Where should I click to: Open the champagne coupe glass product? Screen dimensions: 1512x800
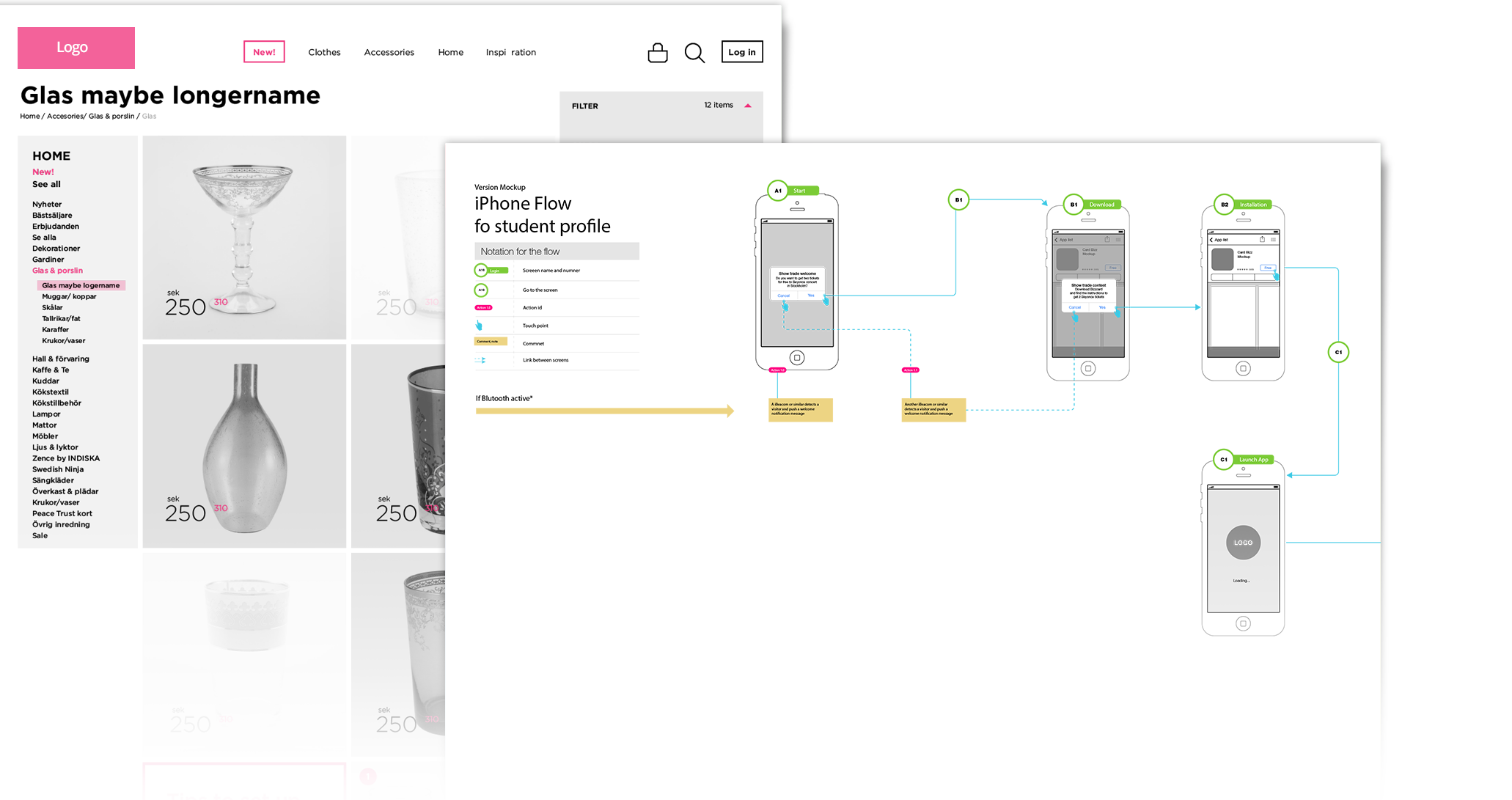pyautogui.click(x=244, y=238)
